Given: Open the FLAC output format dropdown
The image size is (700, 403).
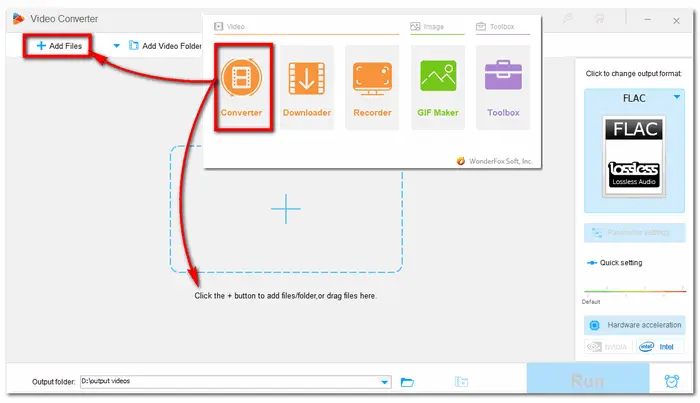Looking at the screenshot, I should coord(677,97).
